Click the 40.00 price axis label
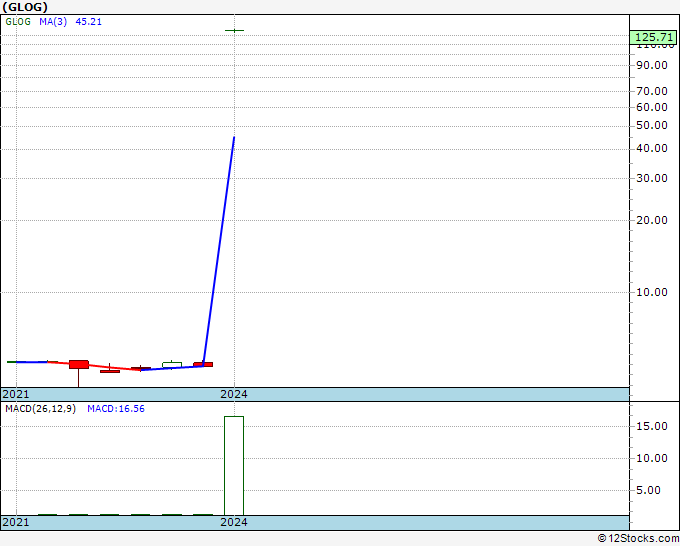The height and width of the screenshot is (546, 680). (652, 148)
